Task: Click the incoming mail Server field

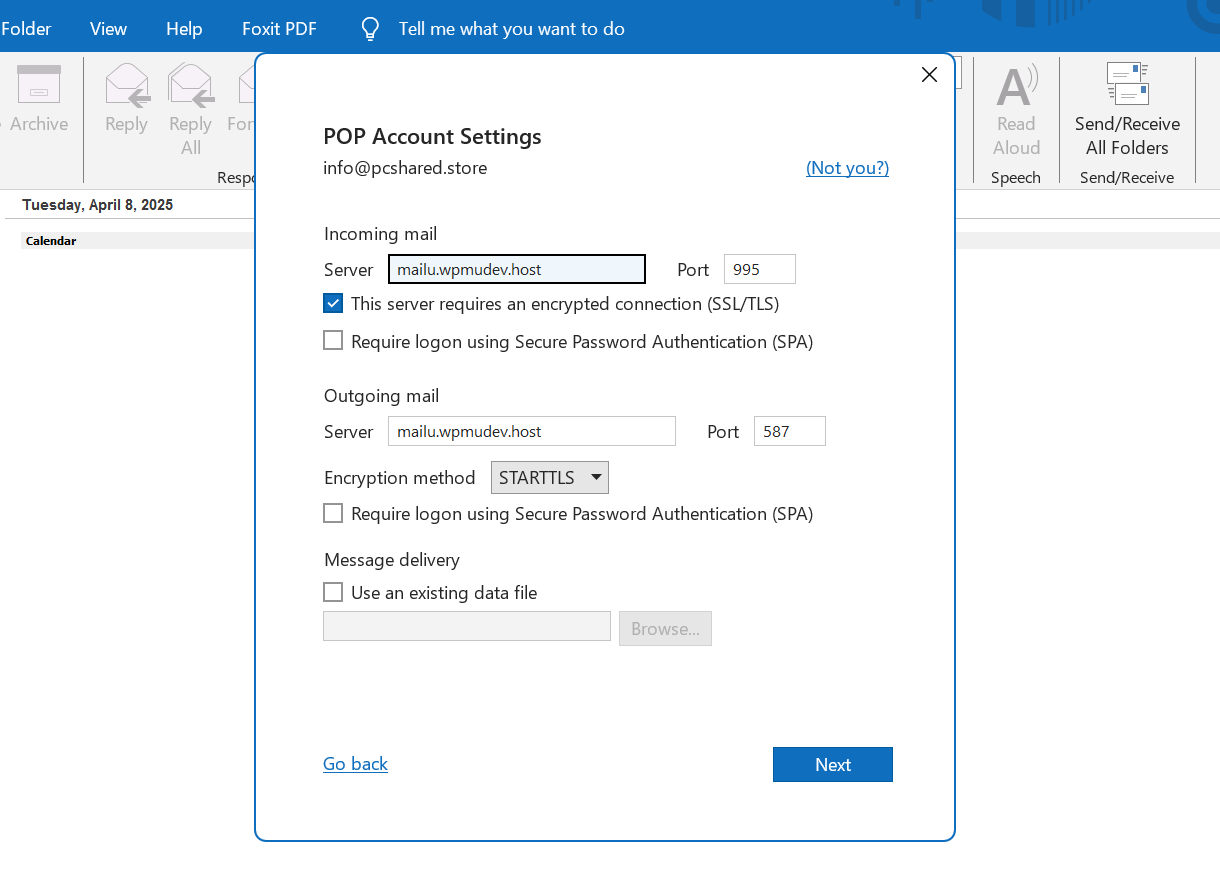Action: click(x=517, y=269)
